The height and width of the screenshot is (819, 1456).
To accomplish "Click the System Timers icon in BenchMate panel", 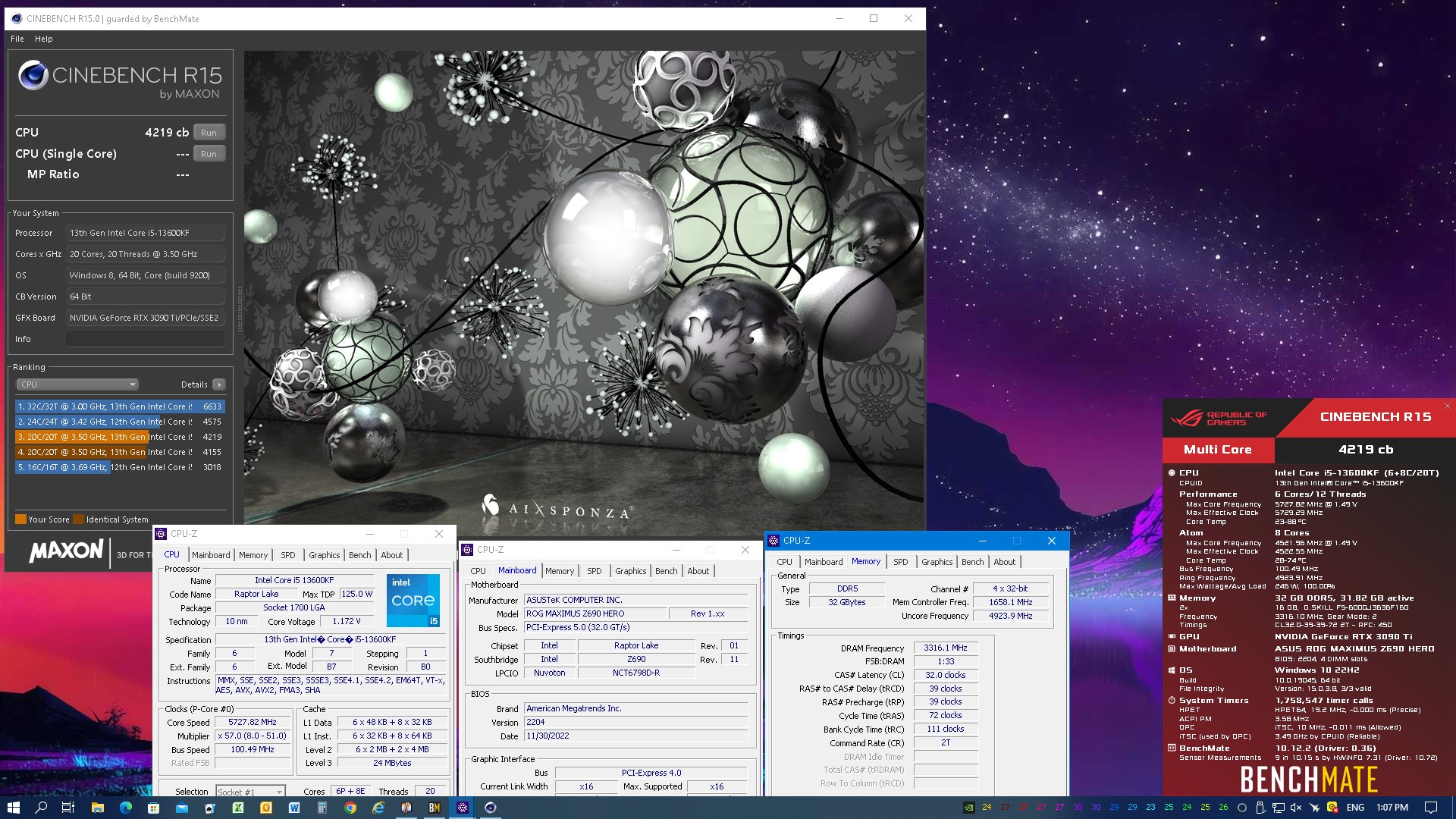I will pos(1172,700).
